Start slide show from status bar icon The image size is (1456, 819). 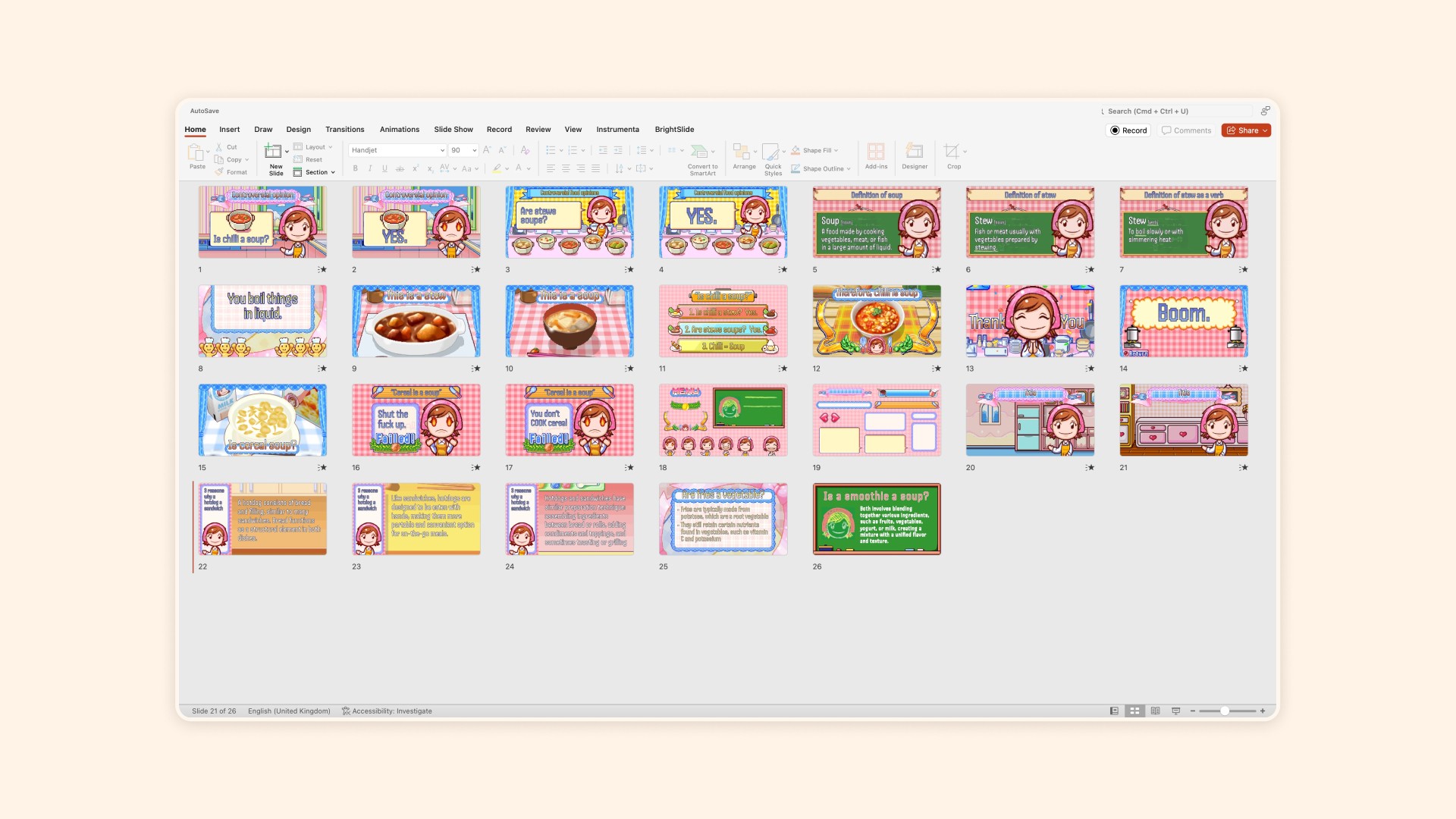[x=1176, y=711]
